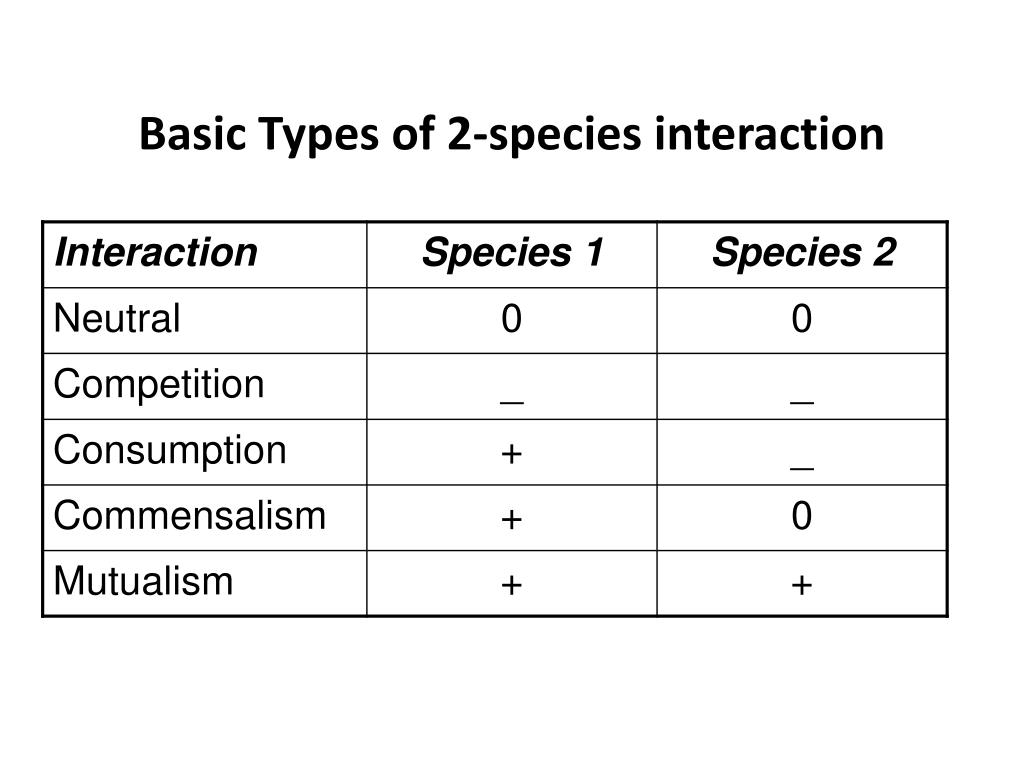Click Competition's minus sign under Species 2
This screenshot has width=1024, height=768.
(801, 402)
